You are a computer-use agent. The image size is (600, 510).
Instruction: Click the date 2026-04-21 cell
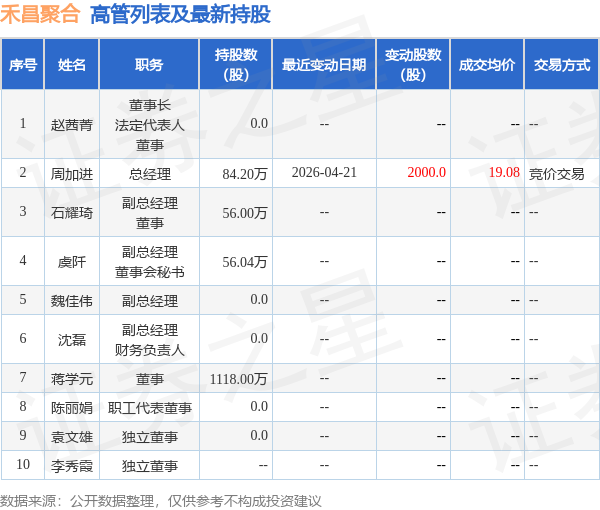pos(324,173)
